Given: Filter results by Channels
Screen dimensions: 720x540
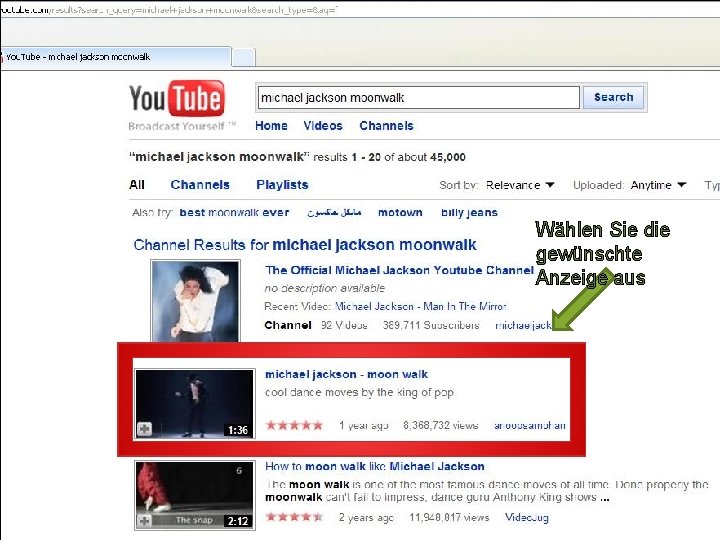Looking at the screenshot, I should tap(200, 185).
